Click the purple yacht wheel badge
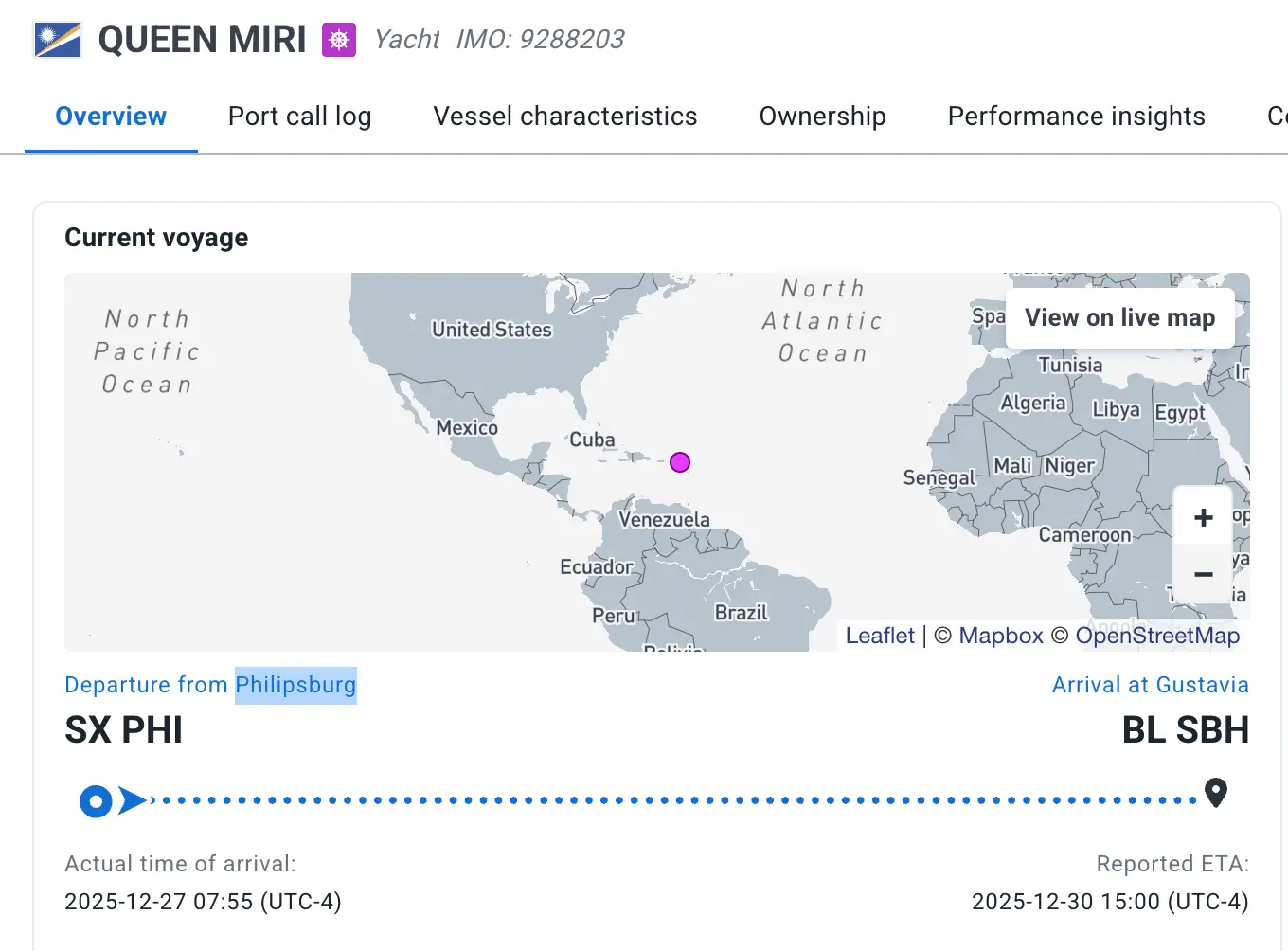The width and height of the screenshot is (1288, 951). [339, 40]
